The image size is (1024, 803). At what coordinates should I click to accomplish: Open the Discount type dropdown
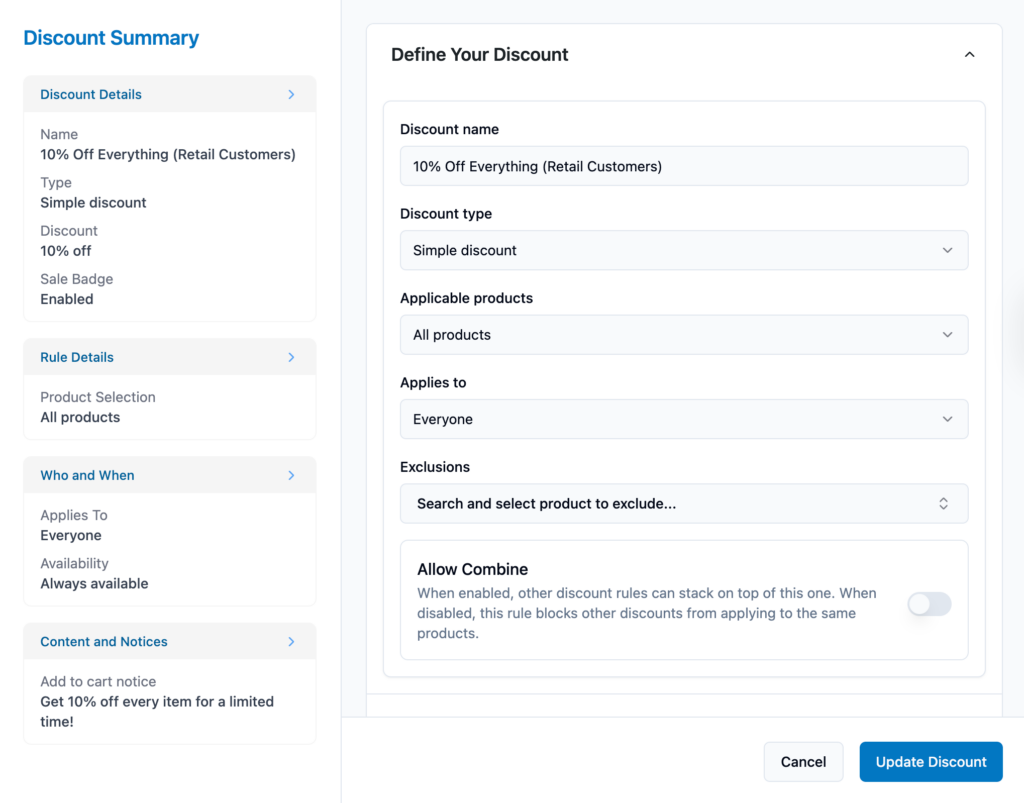[684, 250]
